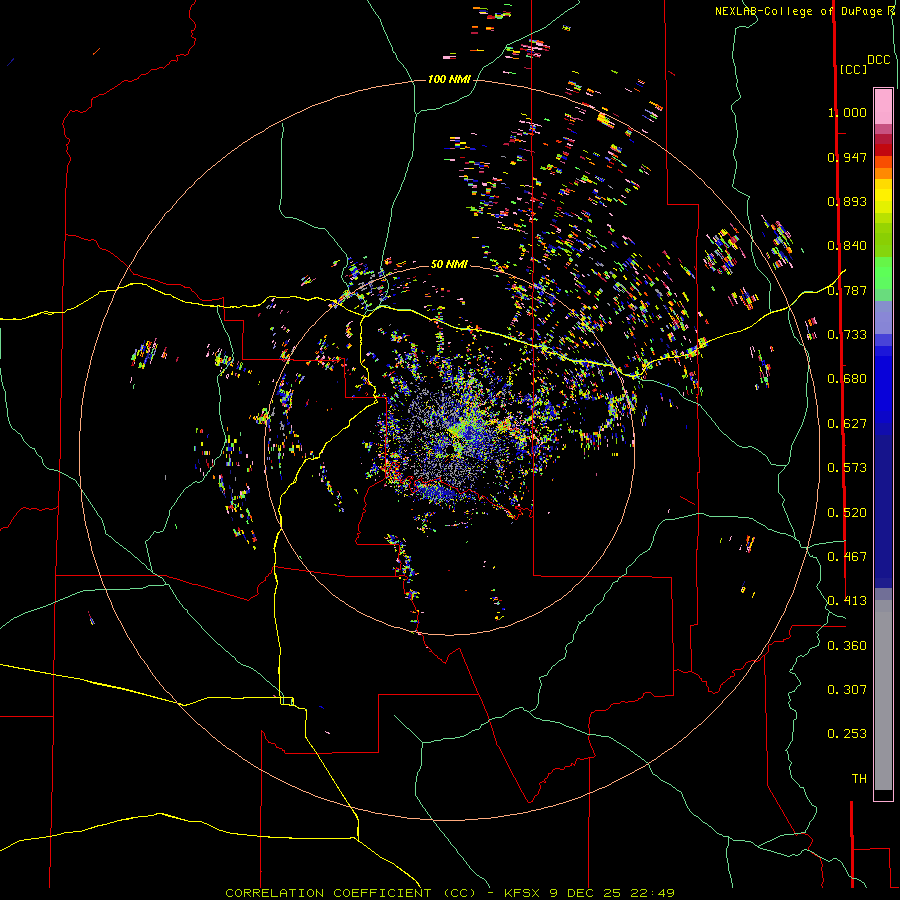Click the 100 NMI range ring label
Image resolution: width=900 pixels, height=900 pixels.
(449, 79)
